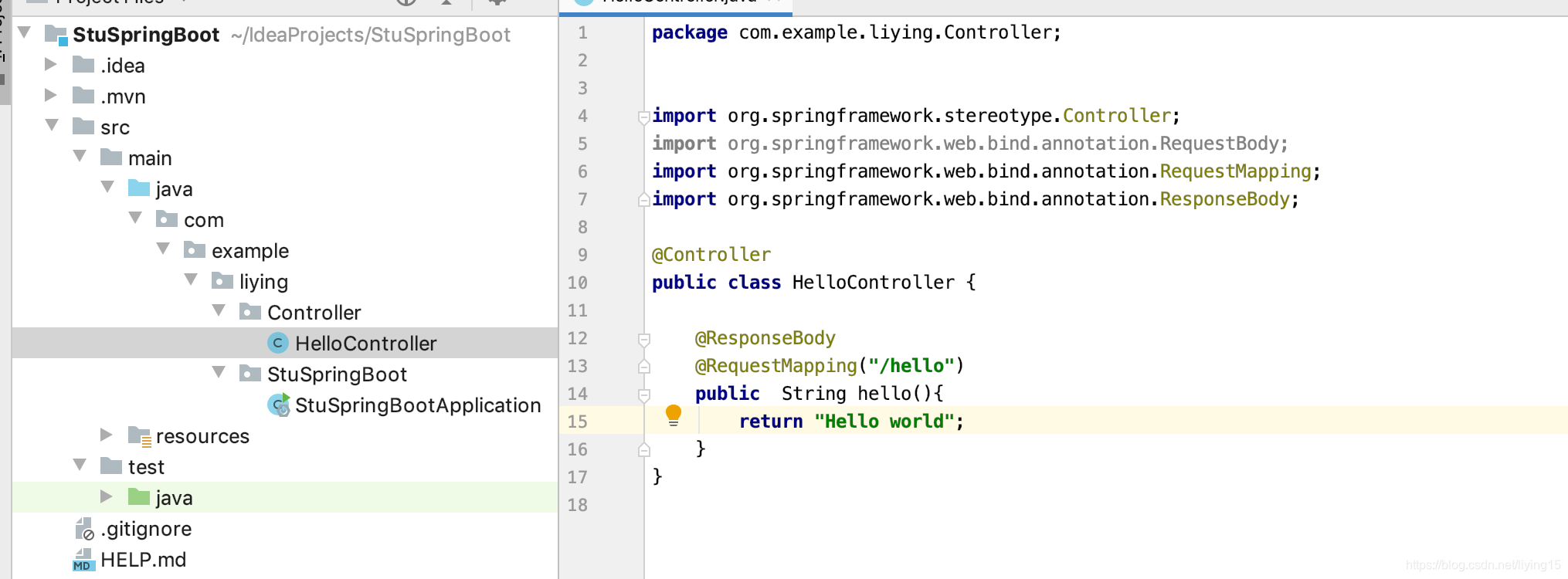Screen dimensions: 1568x579
Task: Click ResponseBody in the line 7 import
Action: coord(1224,199)
